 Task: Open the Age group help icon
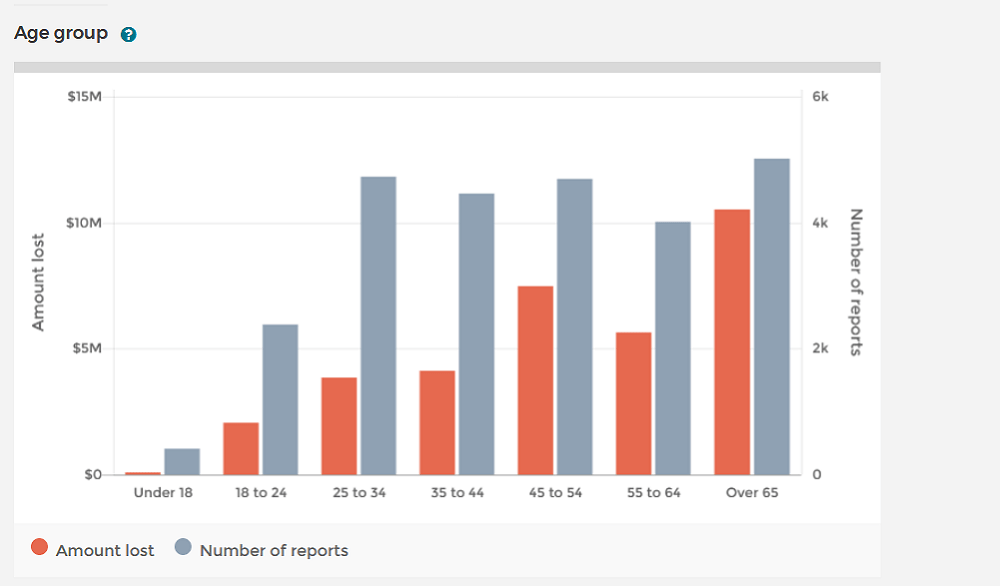(x=128, y=34)
